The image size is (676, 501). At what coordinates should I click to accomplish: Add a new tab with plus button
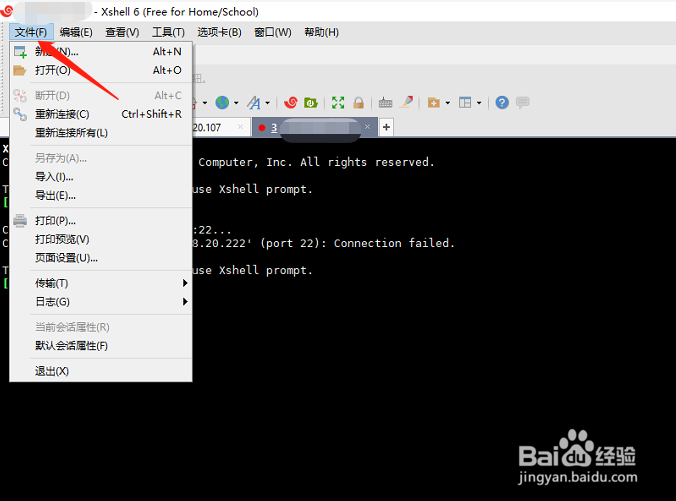coord(386,127)
